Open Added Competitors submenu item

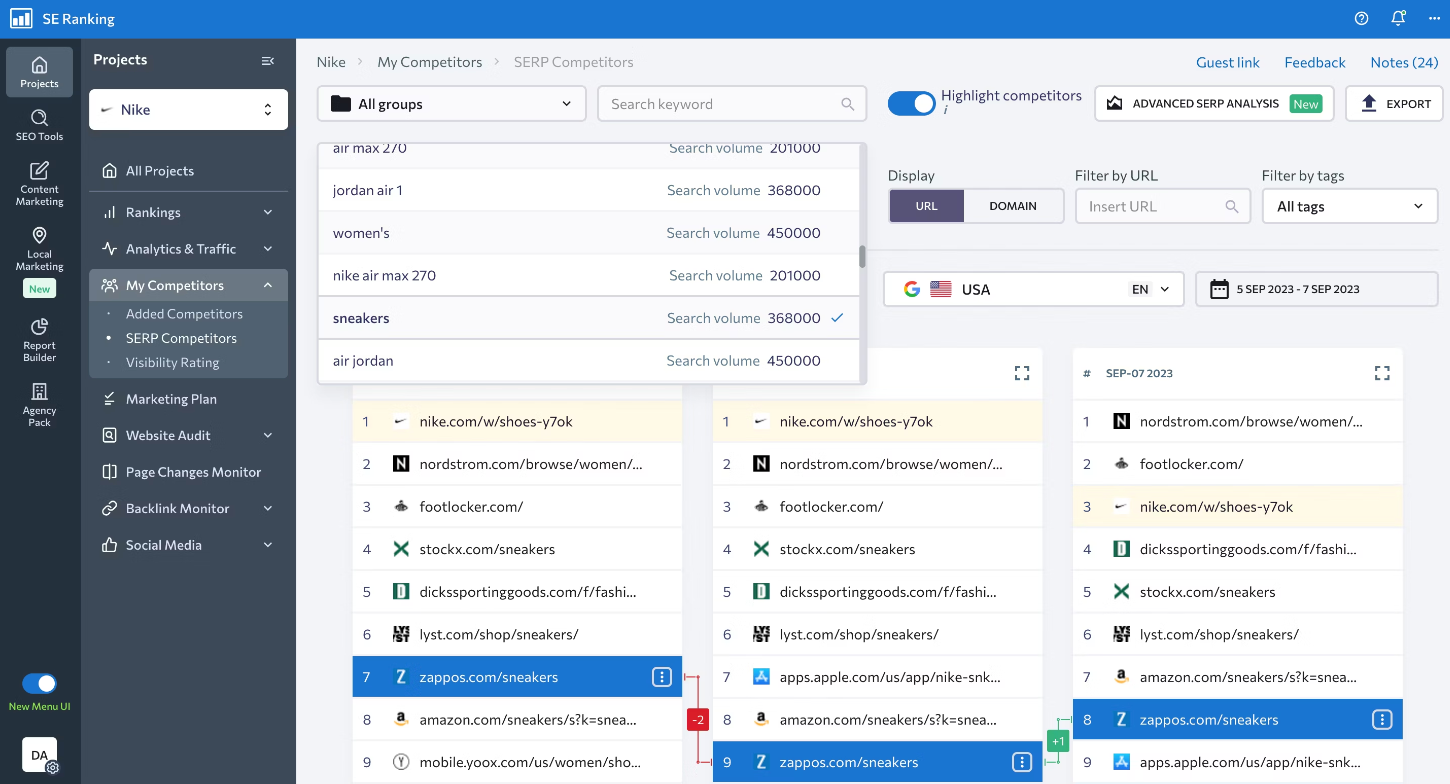184,314
